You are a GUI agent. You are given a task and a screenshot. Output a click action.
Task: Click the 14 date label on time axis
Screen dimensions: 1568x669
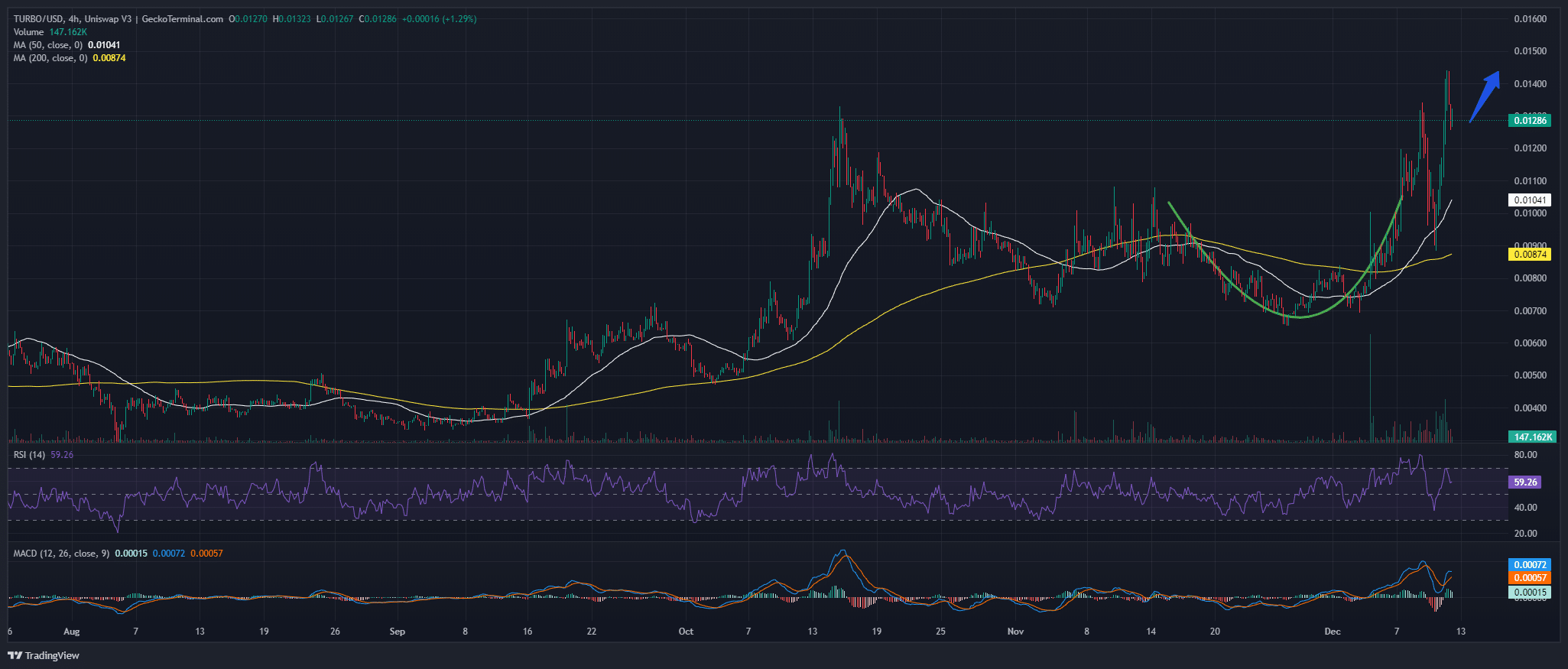(x=1151, y=632)
